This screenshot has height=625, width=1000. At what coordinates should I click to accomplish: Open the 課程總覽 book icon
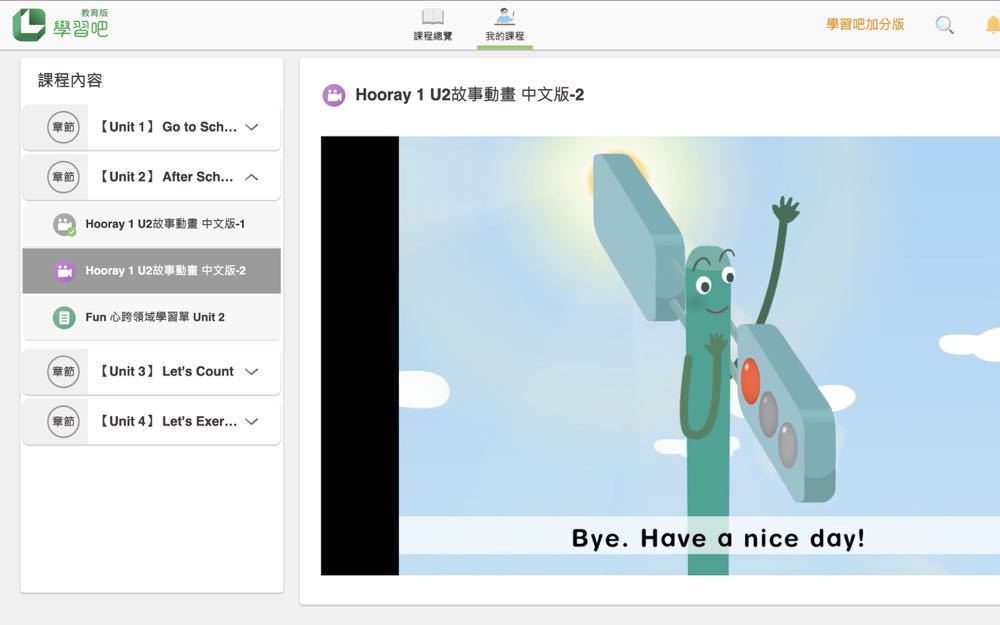(x=433, y=16)
